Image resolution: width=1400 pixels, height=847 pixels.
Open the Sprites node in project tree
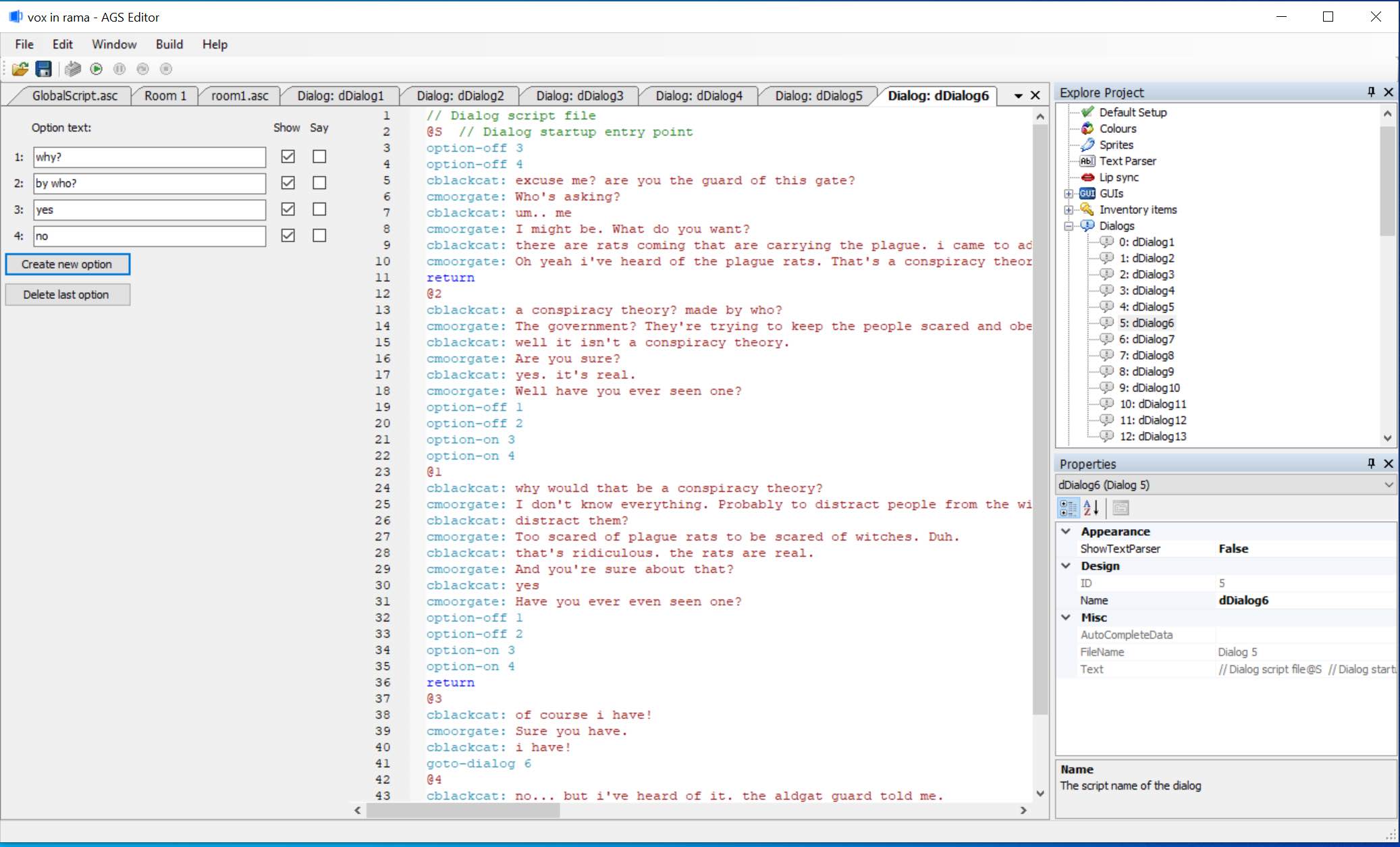[x=1116, y=144]
